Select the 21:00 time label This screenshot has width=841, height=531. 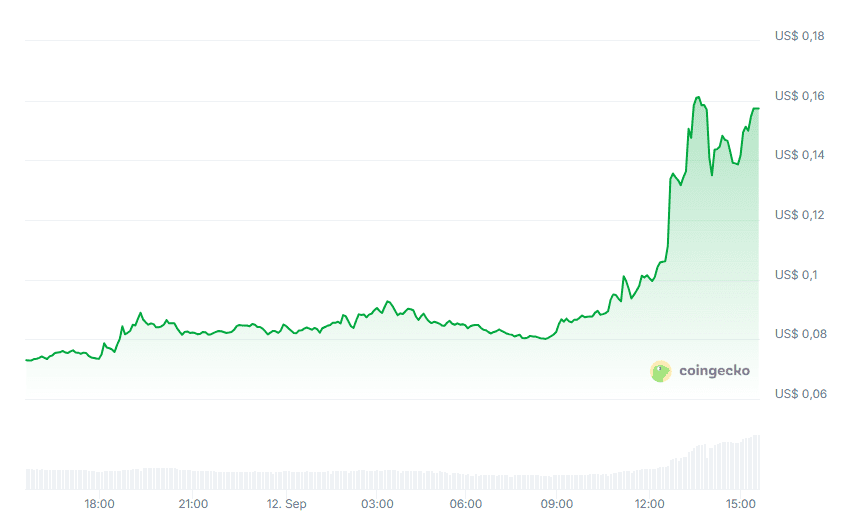click(193, 503)
